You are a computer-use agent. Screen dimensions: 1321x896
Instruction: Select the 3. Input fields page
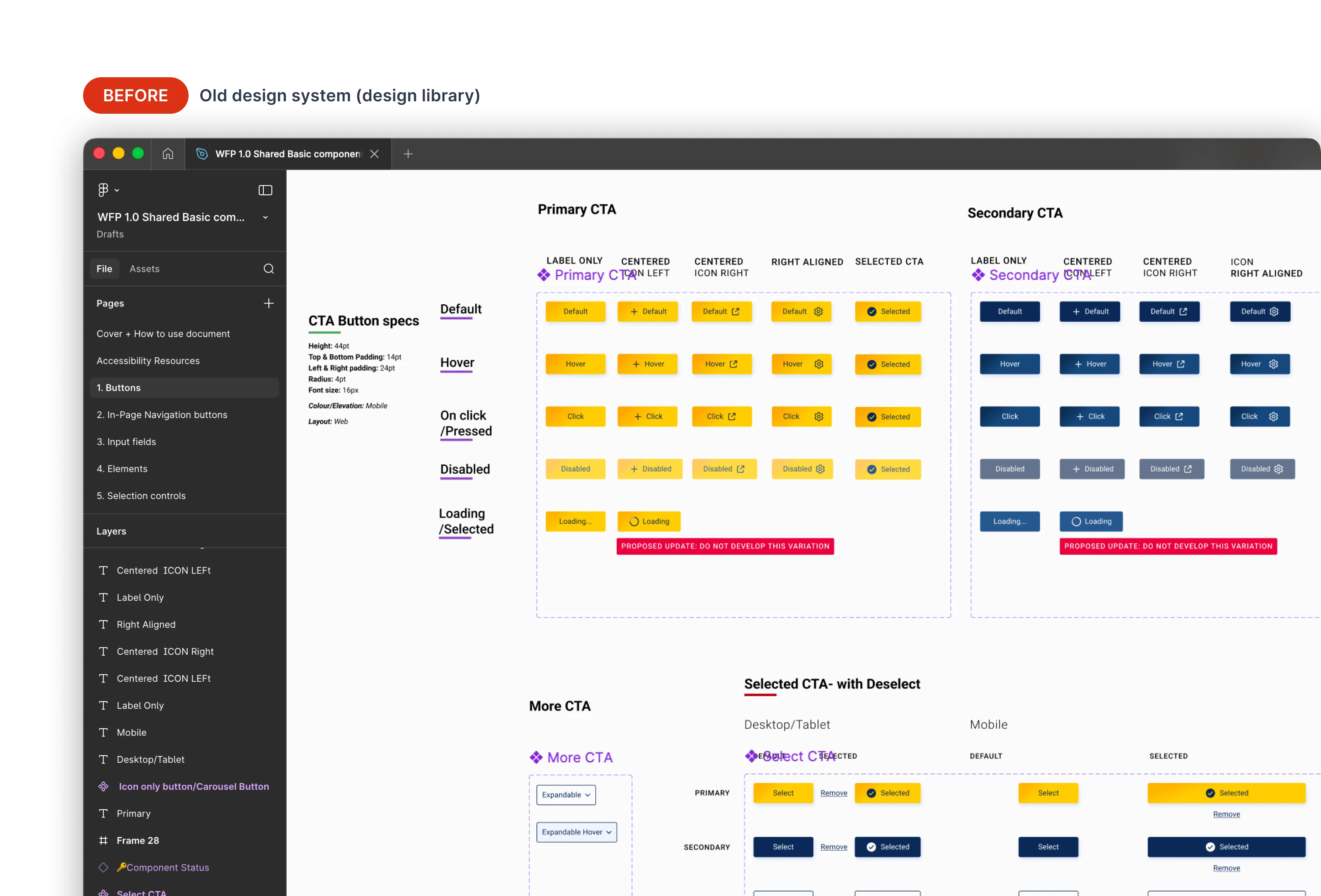click(x=126, y=441)
